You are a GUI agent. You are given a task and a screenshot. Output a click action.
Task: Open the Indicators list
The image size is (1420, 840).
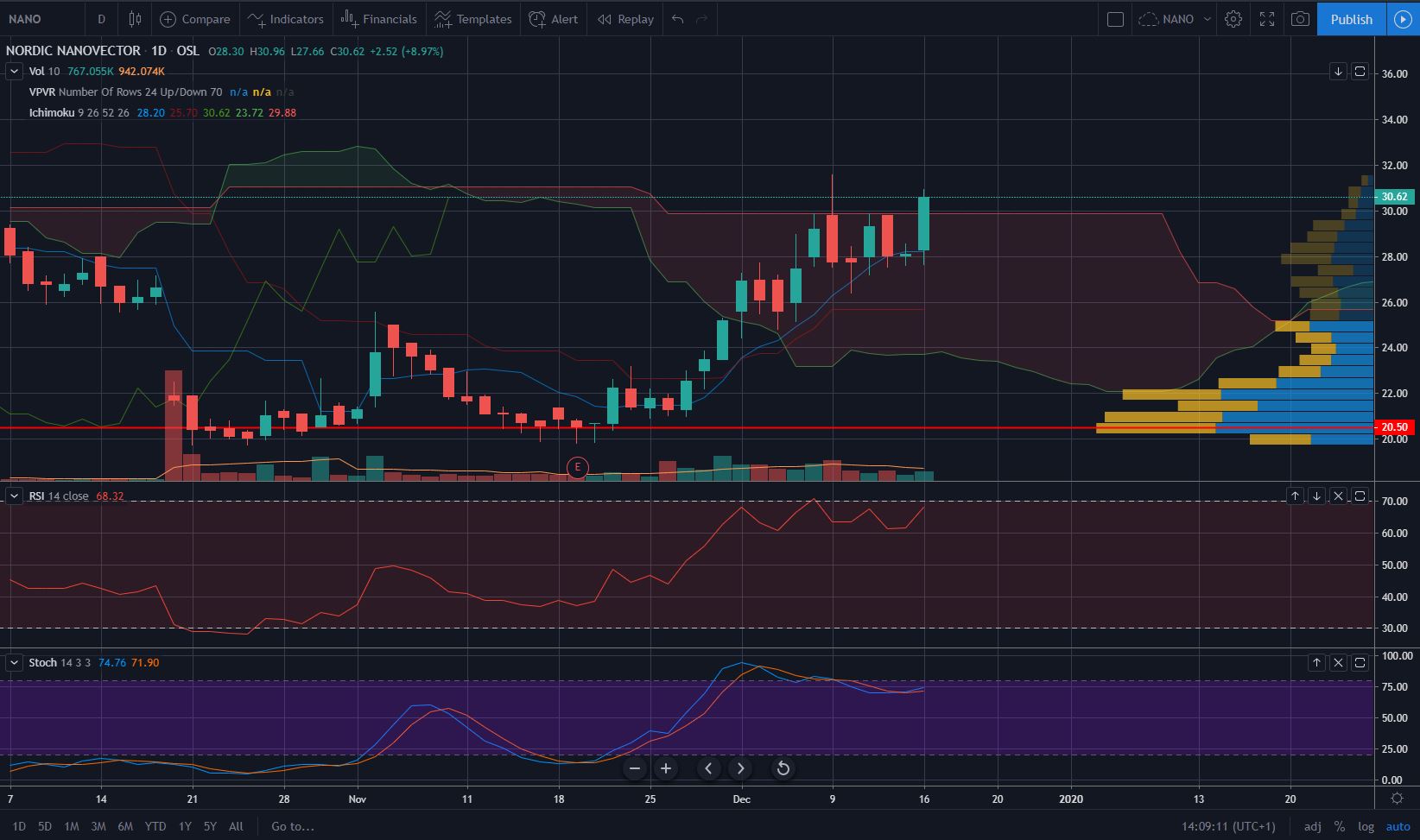285,19
